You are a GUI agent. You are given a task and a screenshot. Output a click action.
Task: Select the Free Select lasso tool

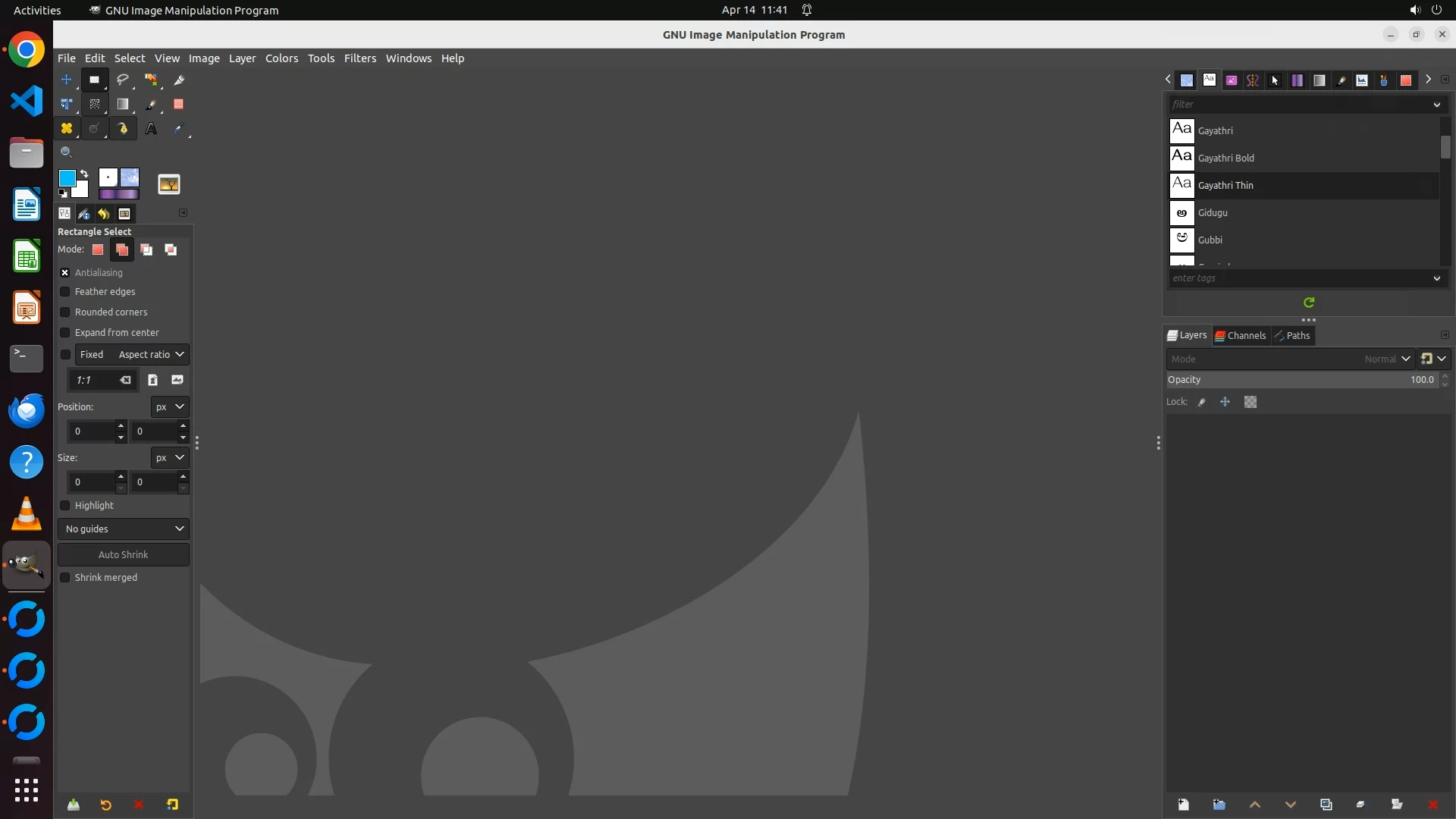(x=122, y=80)
